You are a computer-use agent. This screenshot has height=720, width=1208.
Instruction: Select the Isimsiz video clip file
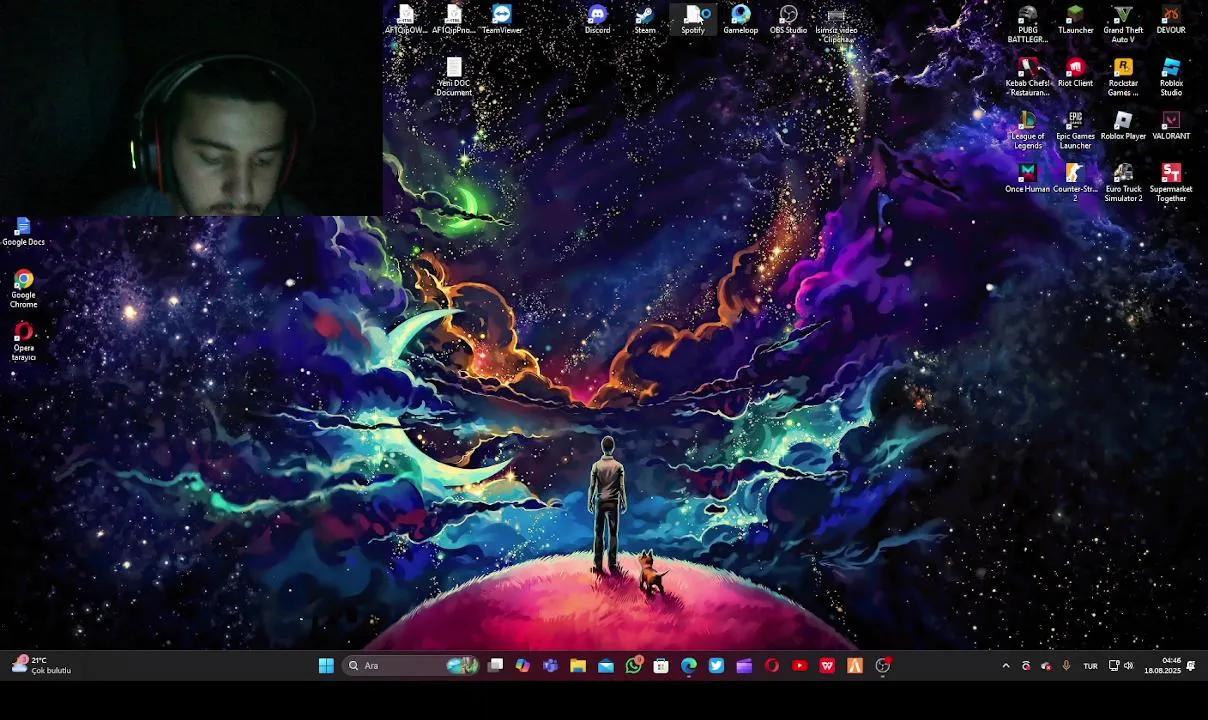(836, 23)
